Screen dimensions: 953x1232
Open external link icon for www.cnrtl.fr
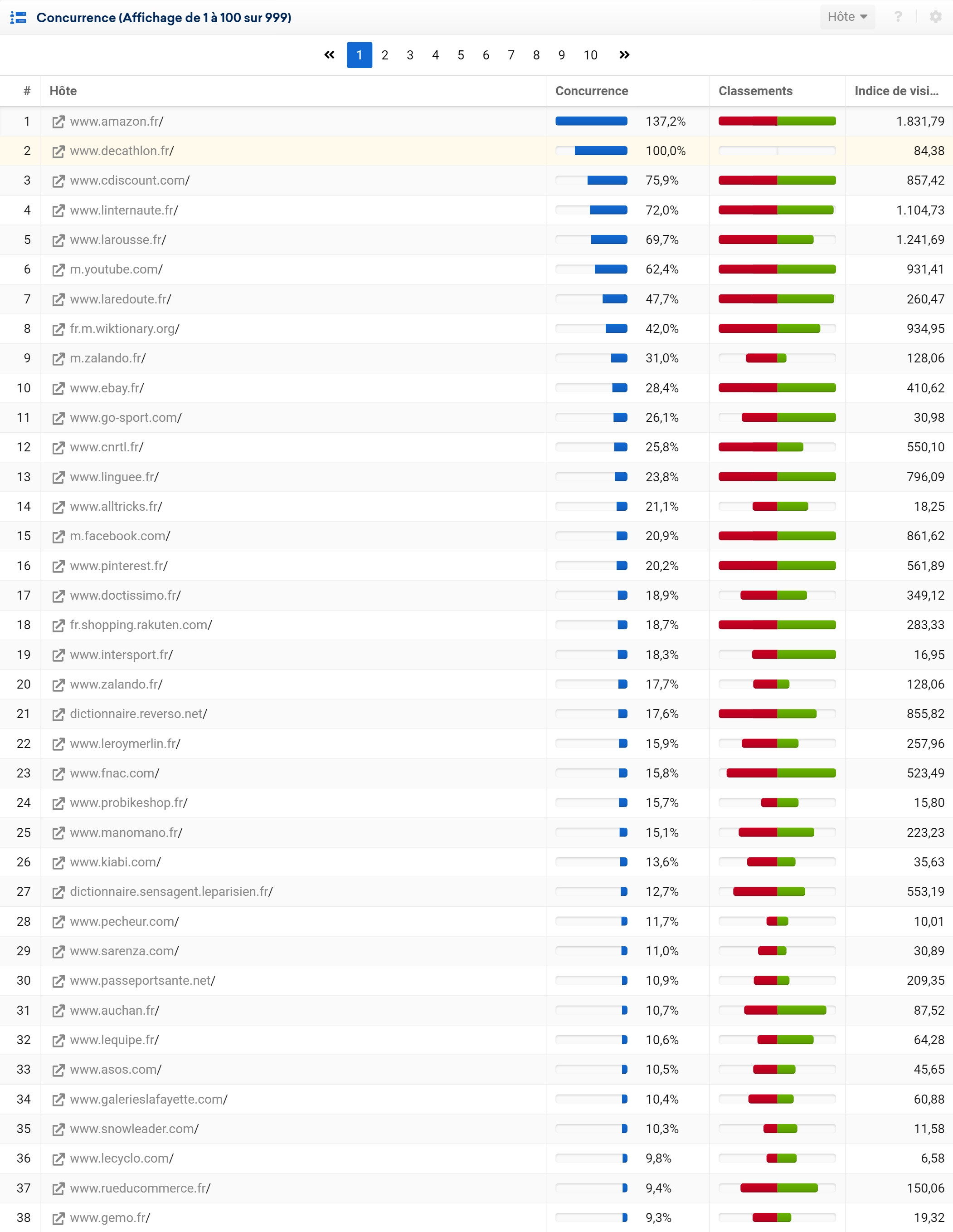(58, 448)
